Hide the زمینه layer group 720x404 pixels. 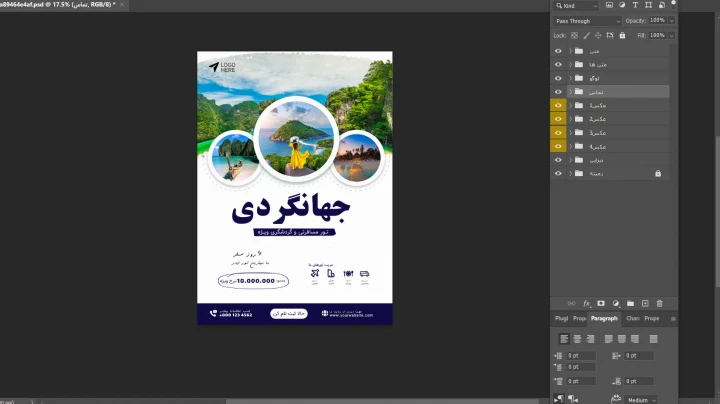[558, 174]
